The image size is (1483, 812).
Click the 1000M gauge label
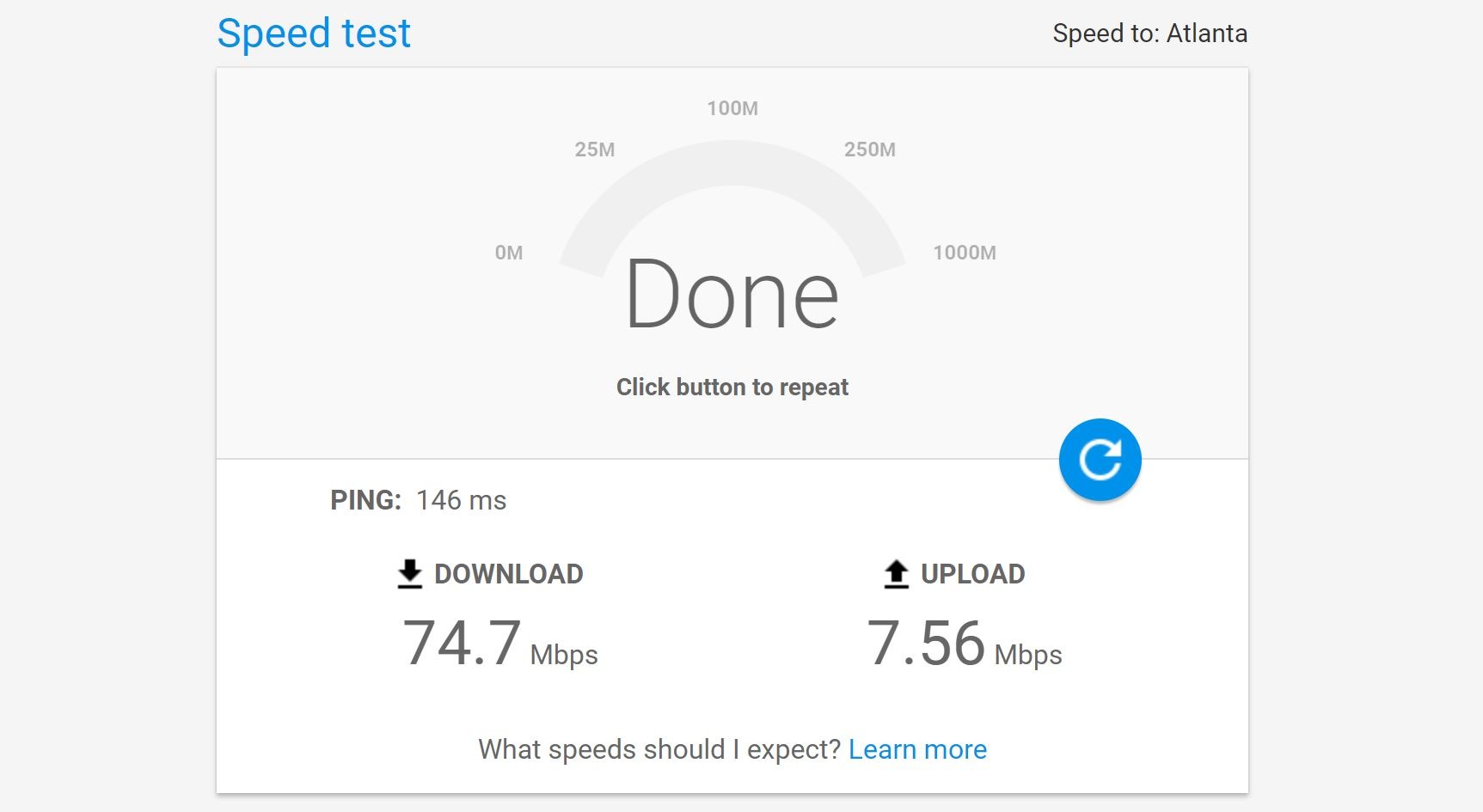point(965,253)
